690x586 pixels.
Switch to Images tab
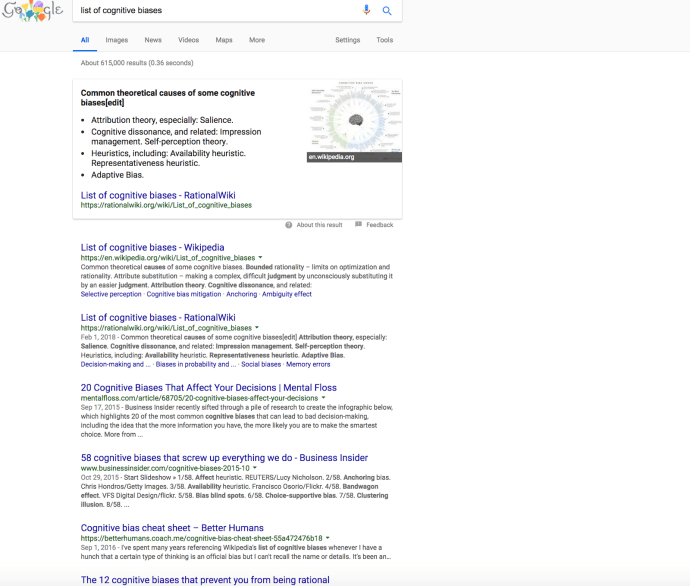[x=117, y=40]
